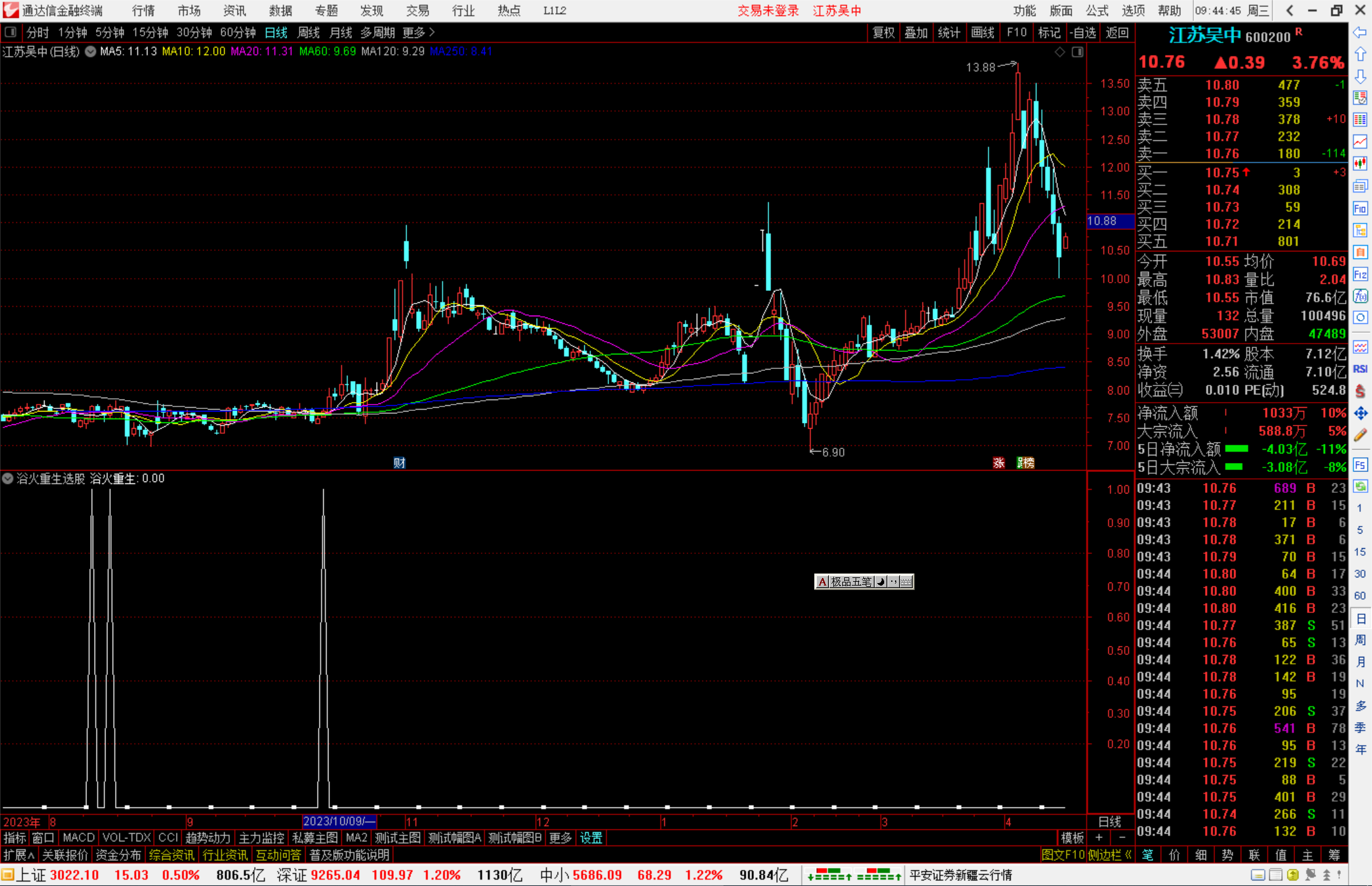Click the 统计 statistics button
The image size is (1372, 886).
949,32
